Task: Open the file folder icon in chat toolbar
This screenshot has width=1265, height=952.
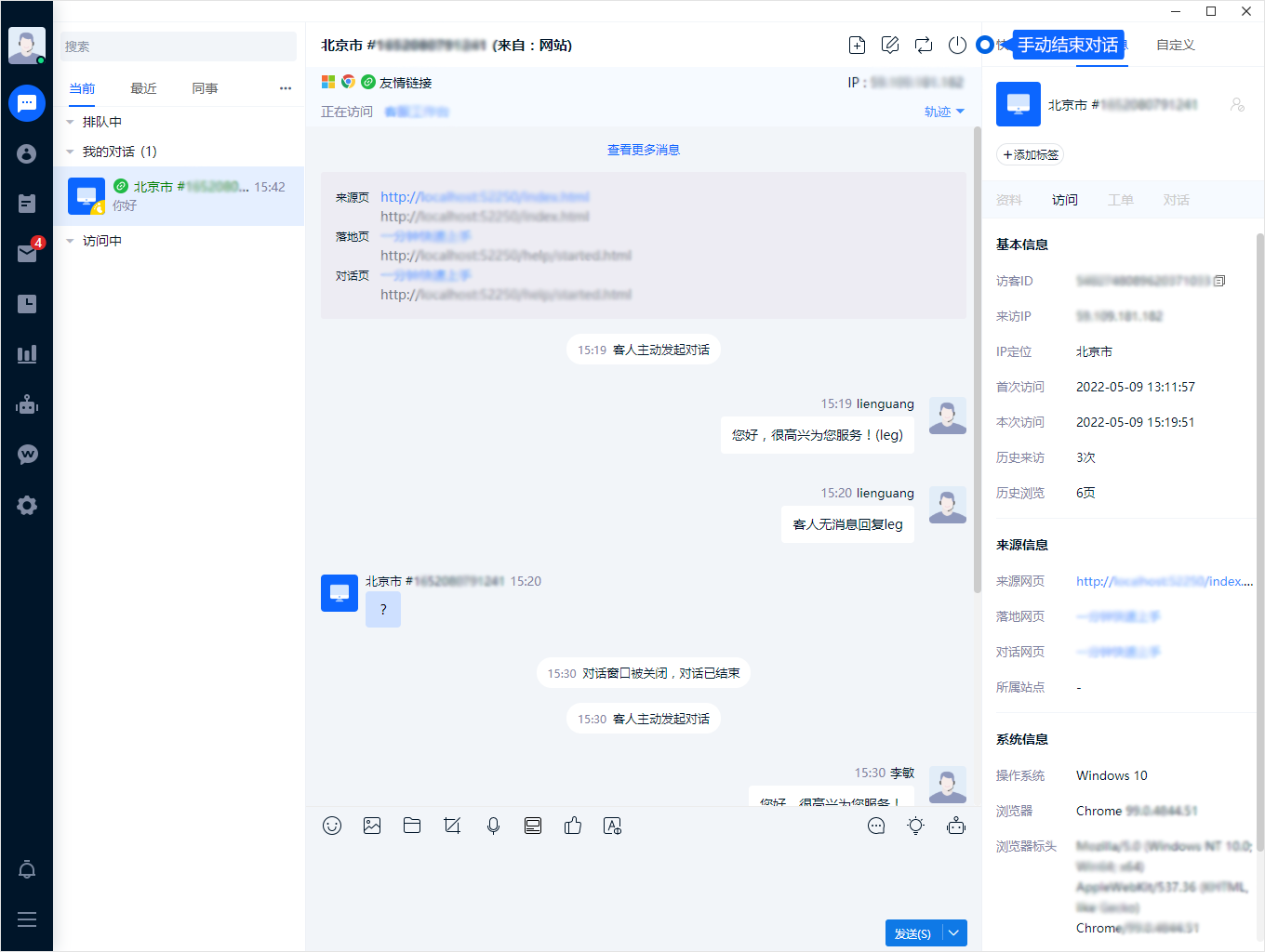Action: coord(412,826)
